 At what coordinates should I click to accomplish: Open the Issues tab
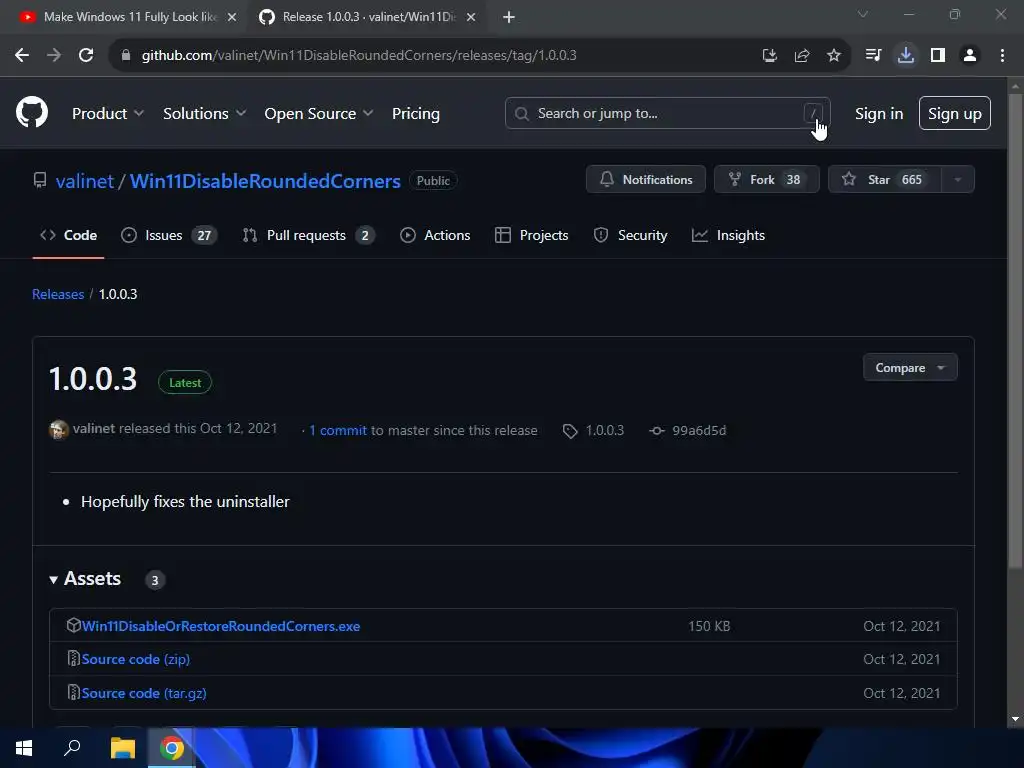point(169,235)
